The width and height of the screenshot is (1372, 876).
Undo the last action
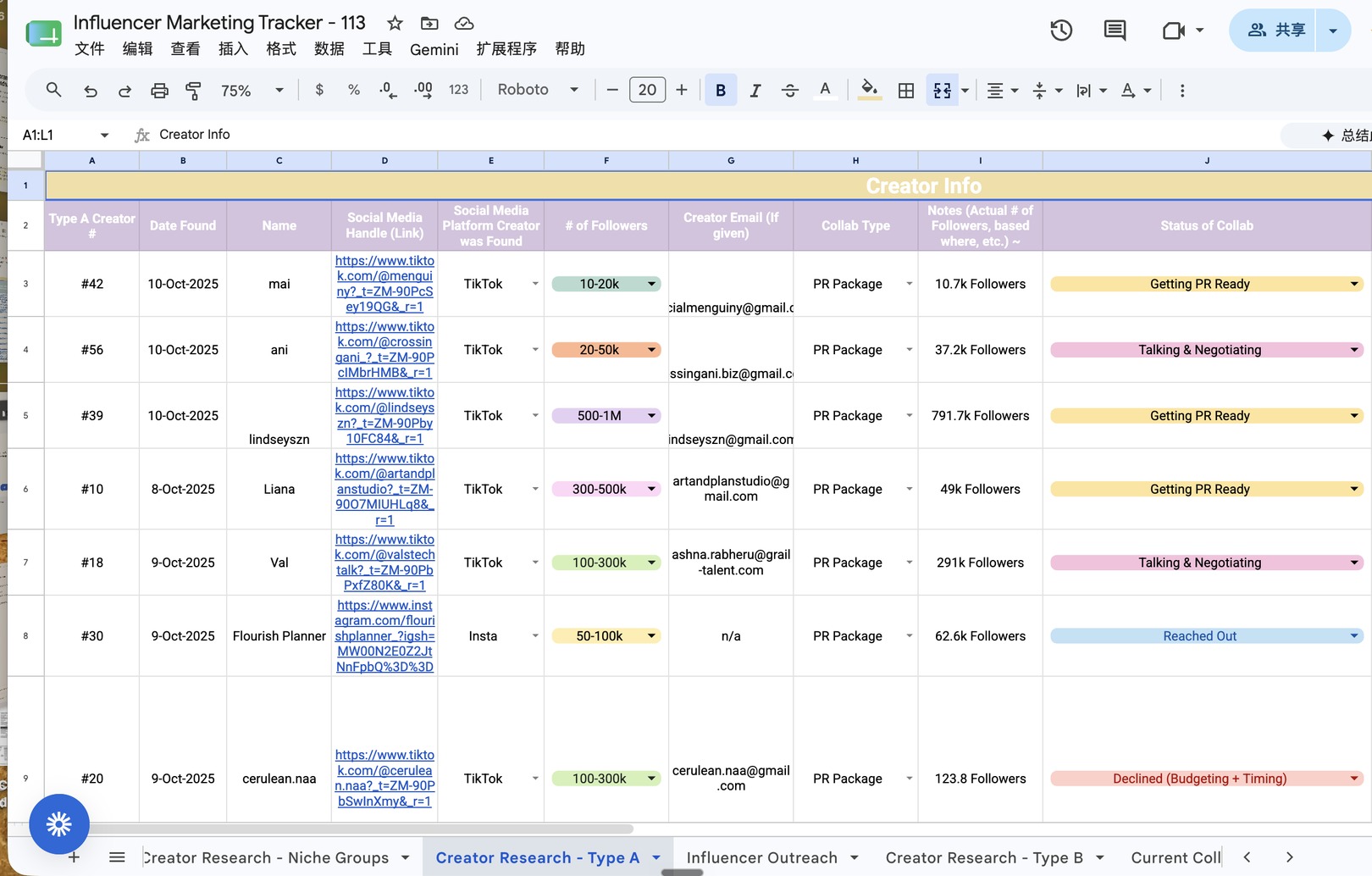click(x=90, y=91)
